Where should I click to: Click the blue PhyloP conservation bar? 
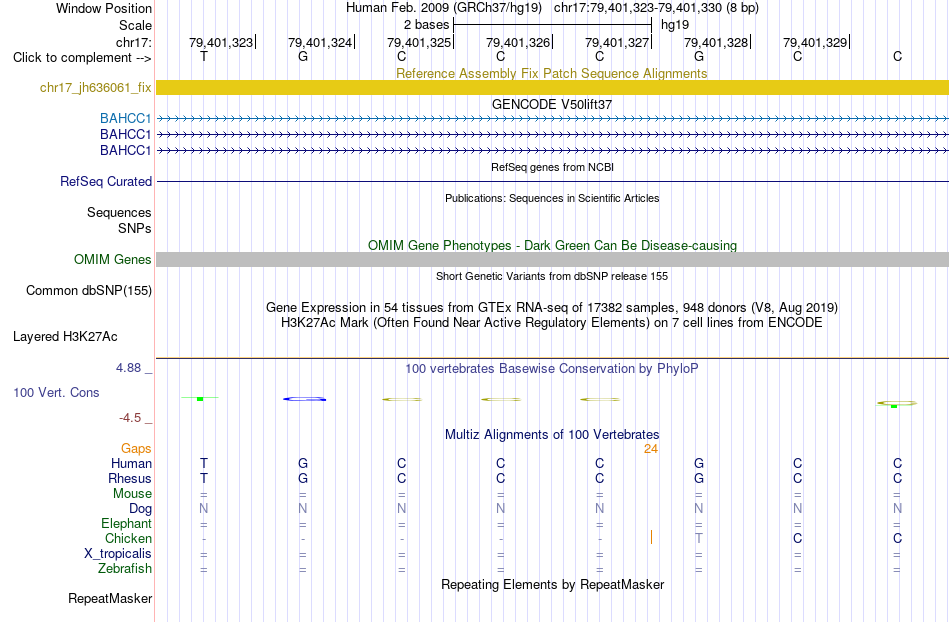pos(304,399)
